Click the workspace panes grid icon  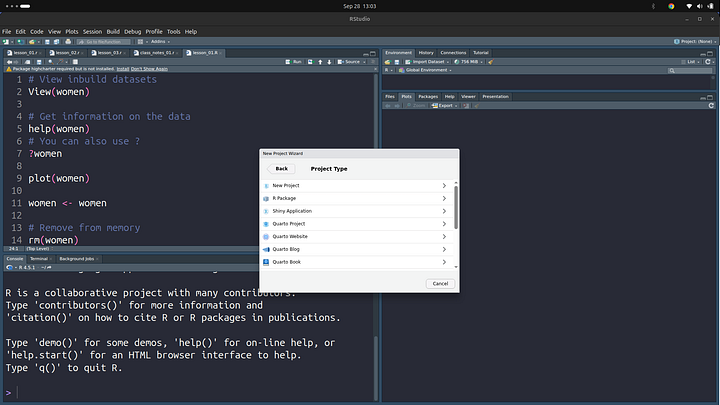tap(140, 42)
